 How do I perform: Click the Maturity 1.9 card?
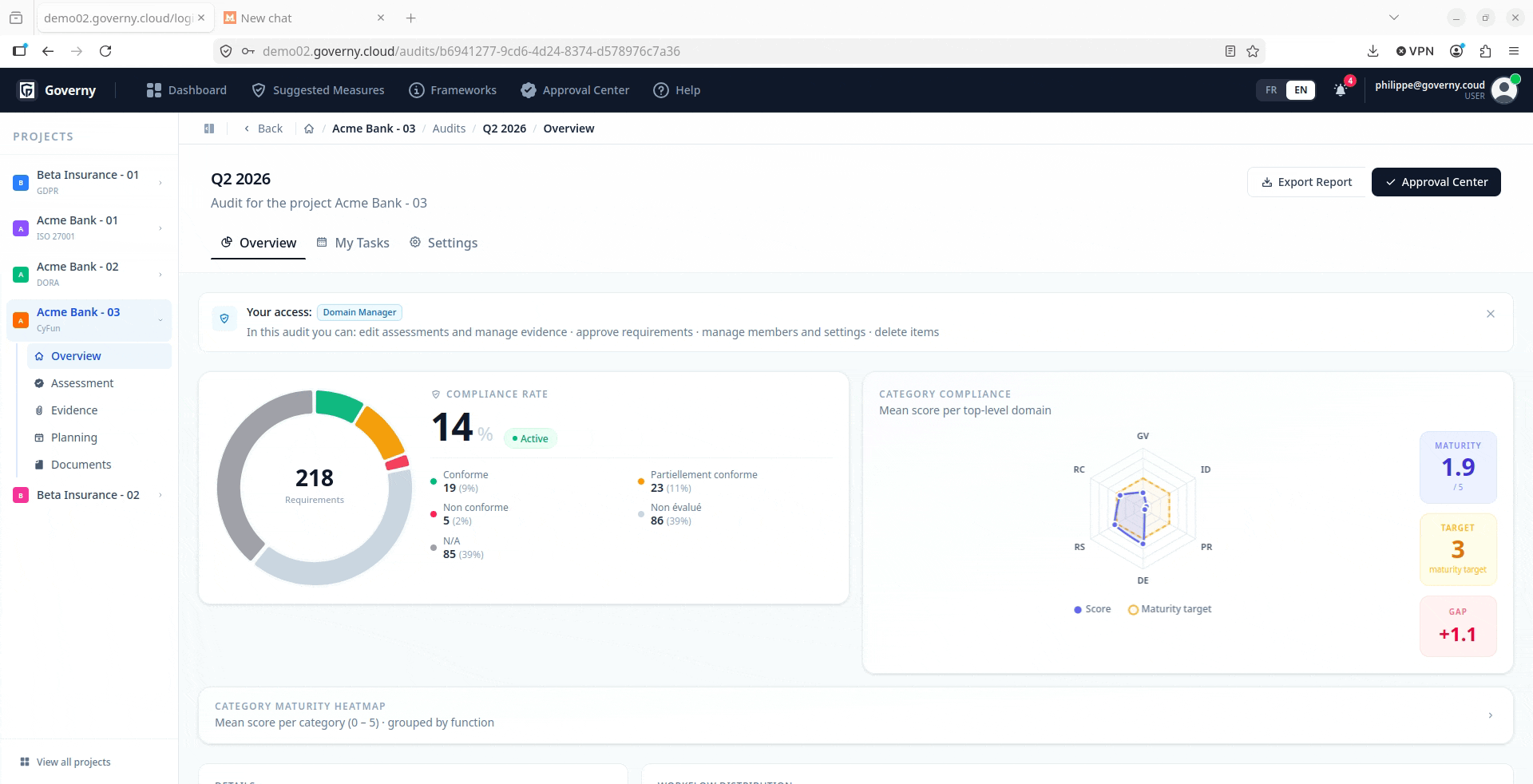[1458, 468]
